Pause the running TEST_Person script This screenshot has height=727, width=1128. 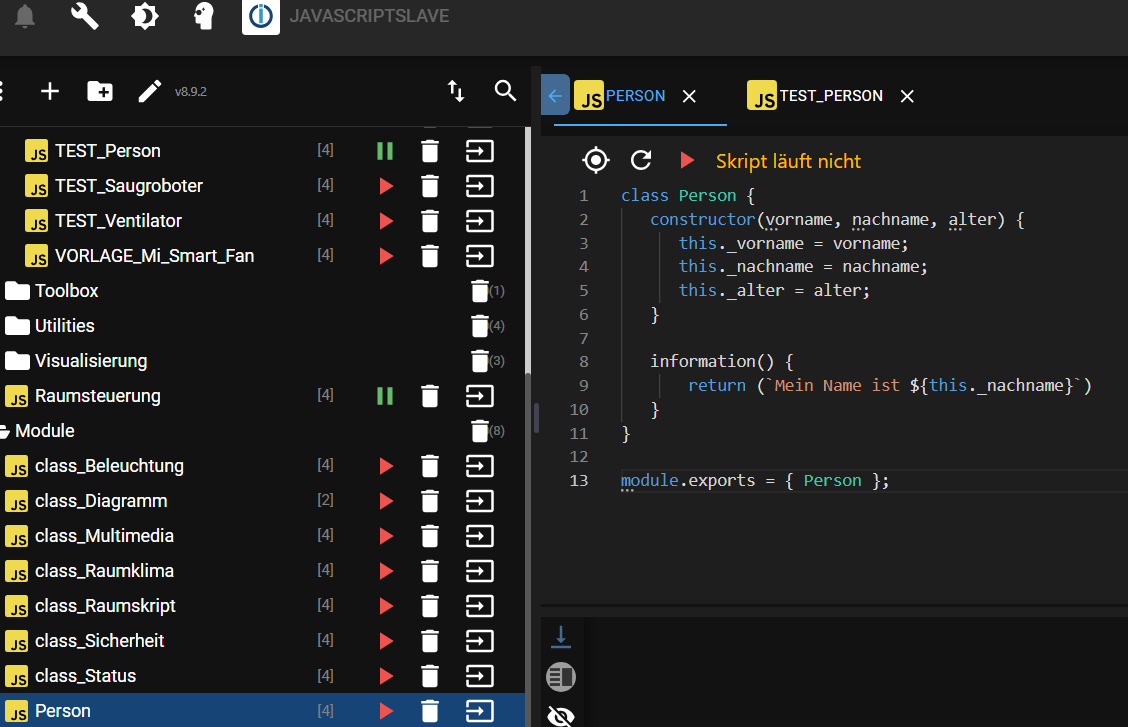385,151
